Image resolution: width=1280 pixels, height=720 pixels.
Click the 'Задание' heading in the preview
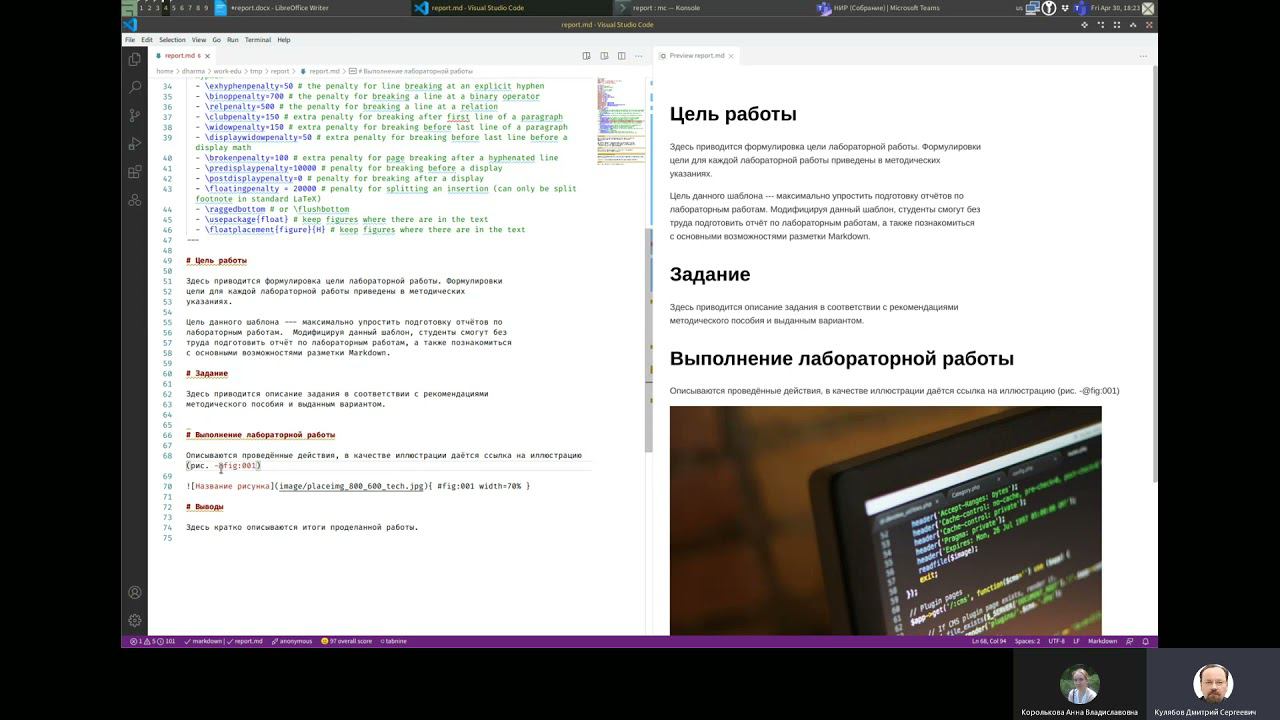710,274
